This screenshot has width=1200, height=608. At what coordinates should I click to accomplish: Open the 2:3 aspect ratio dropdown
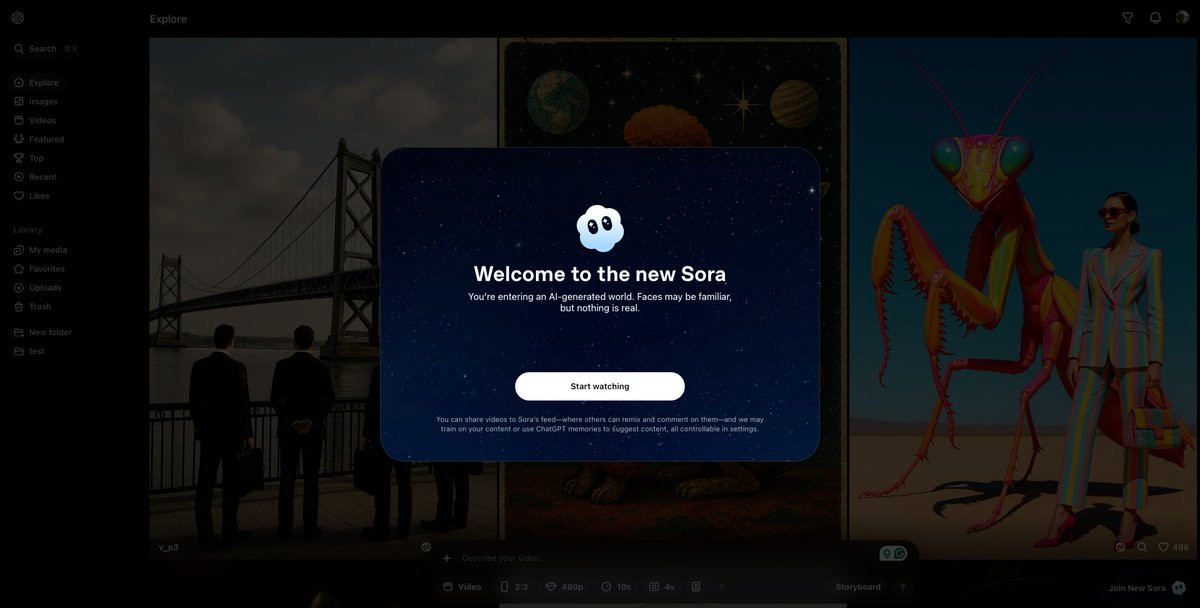click(x=514, y=587)
